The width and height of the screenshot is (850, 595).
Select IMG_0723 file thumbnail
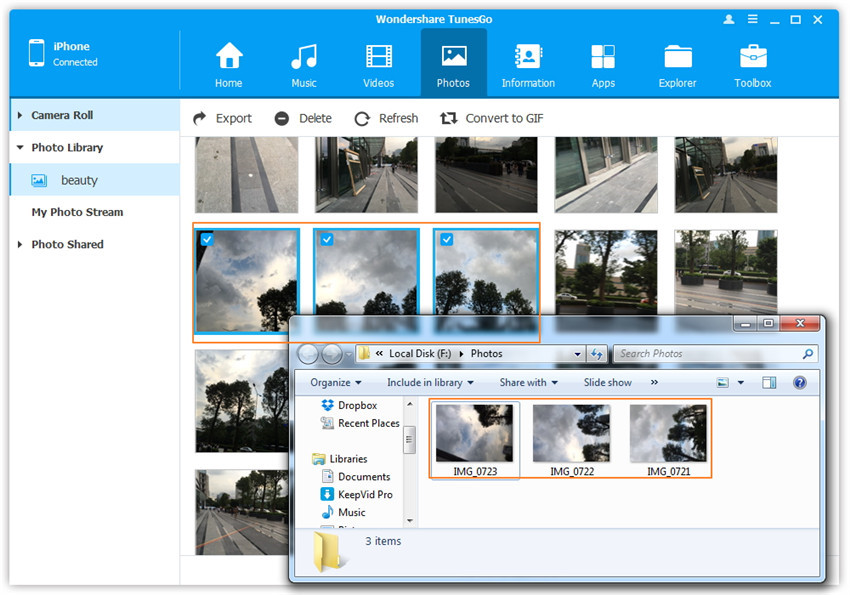coord(474,440)
